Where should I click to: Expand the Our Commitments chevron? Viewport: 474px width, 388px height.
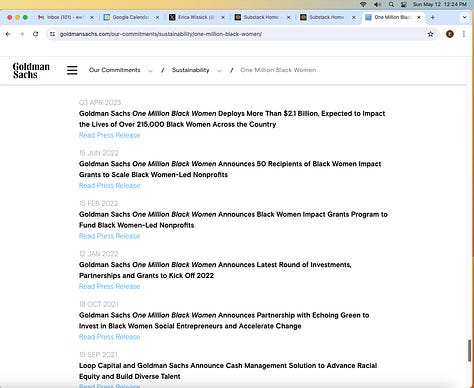[150, 70]
